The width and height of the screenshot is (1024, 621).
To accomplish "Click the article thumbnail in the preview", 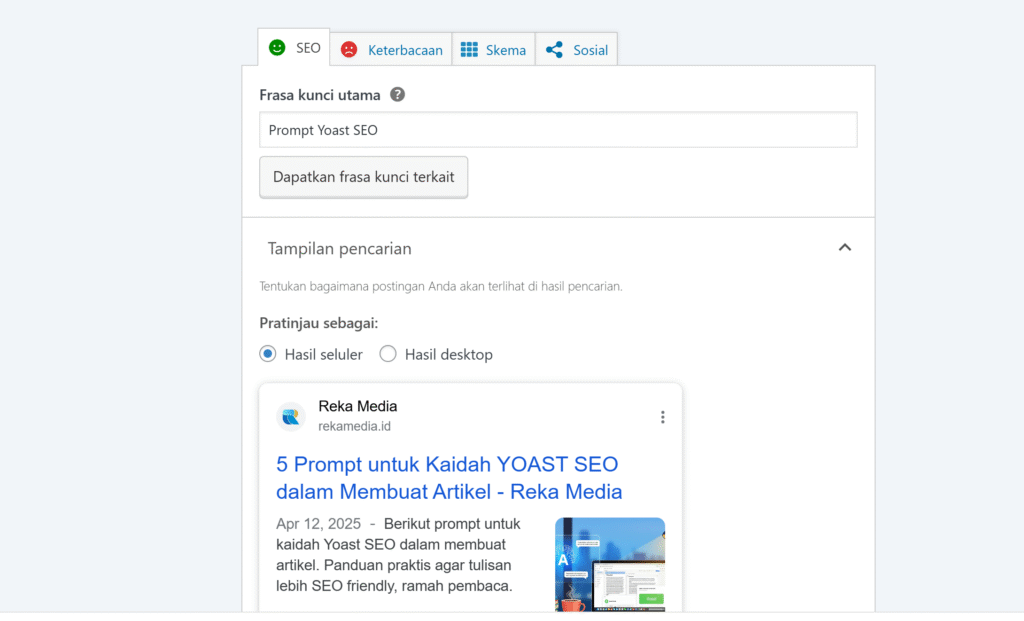I will 610,564.
